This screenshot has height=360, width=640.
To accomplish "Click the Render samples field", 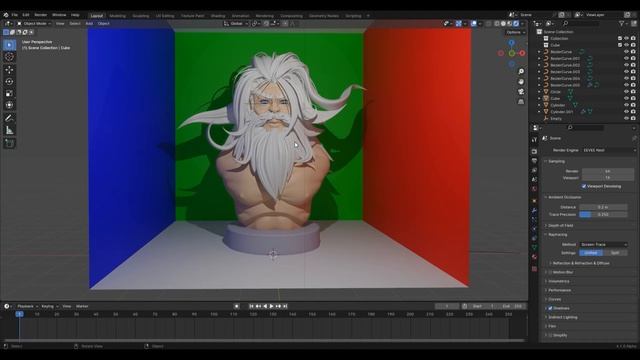I will pyautogui.click(x=608, y=171).
